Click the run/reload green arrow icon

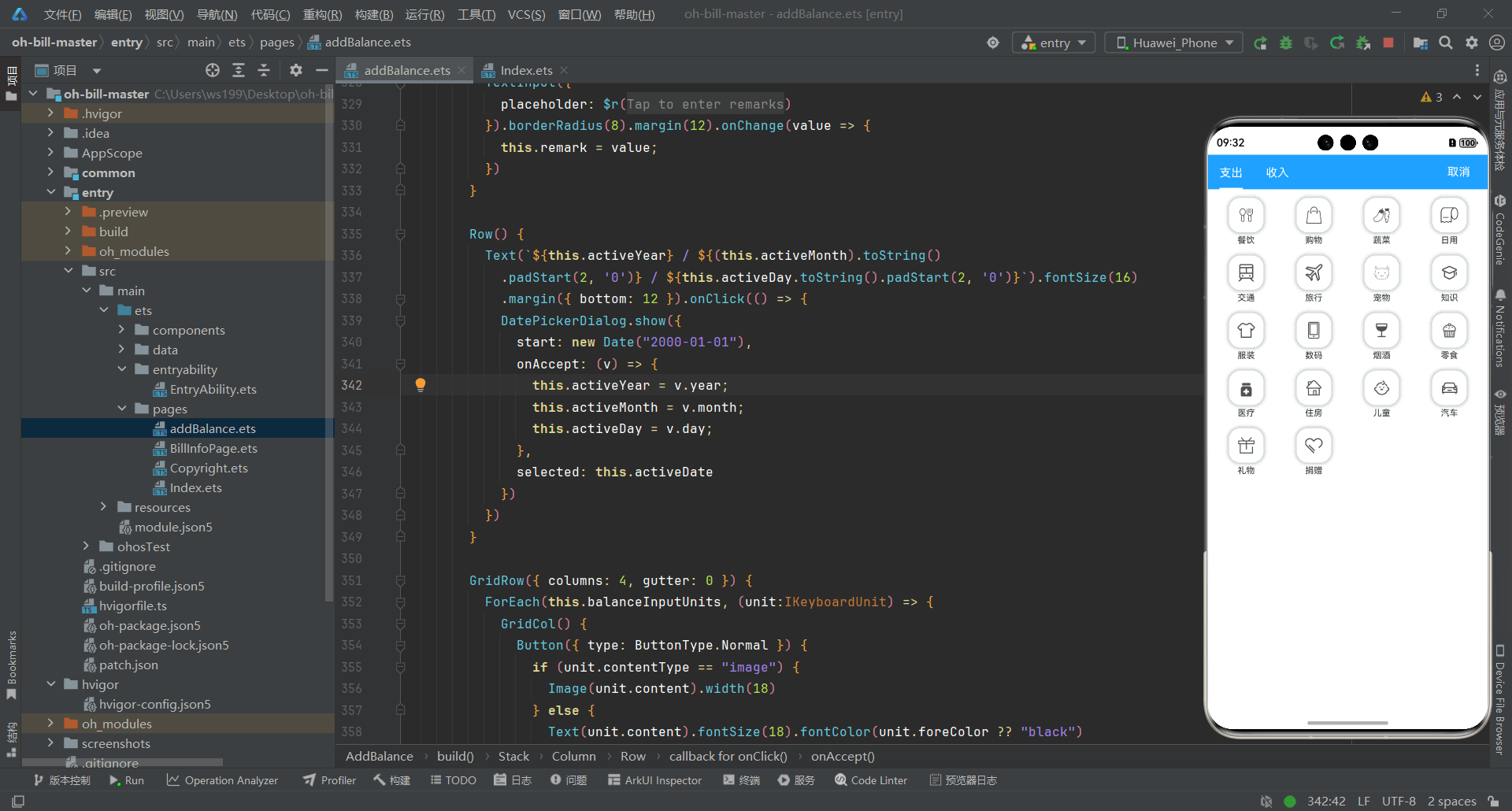pyautogui.click(x=1261, y=43)
